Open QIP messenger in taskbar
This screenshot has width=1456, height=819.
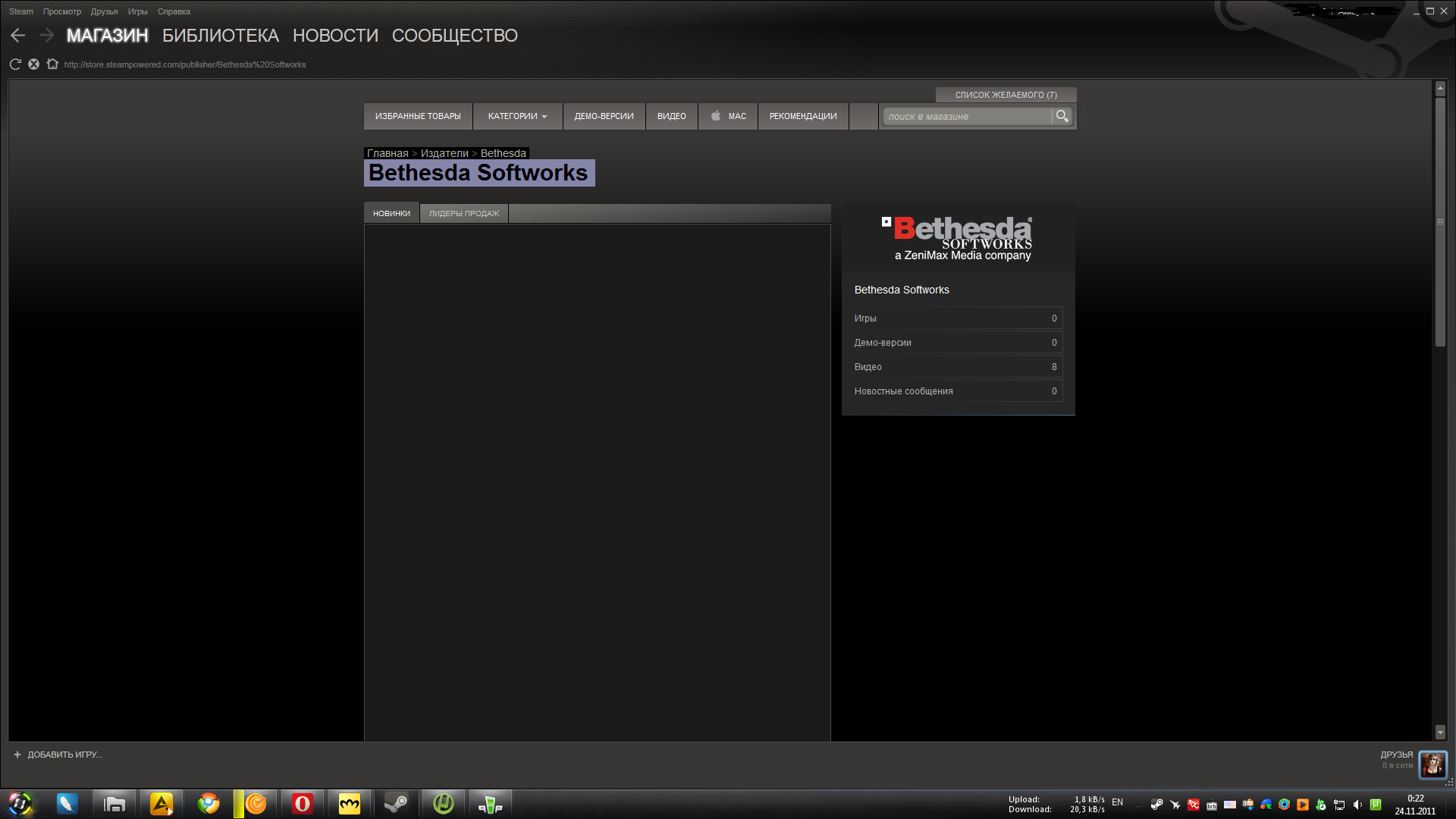point(491,803)
